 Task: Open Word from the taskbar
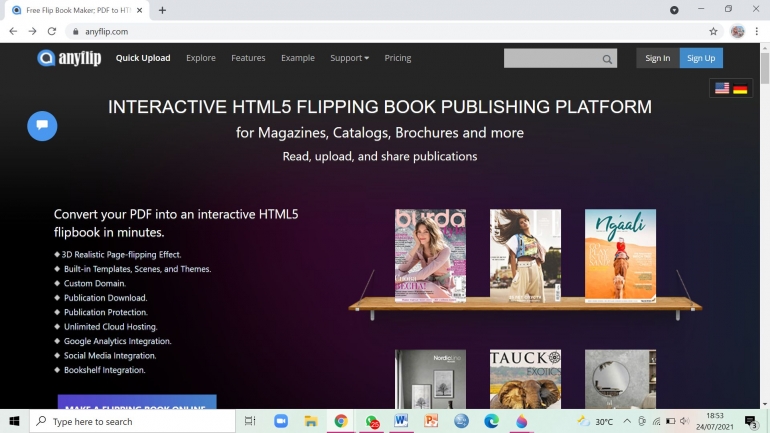point(401,421)
